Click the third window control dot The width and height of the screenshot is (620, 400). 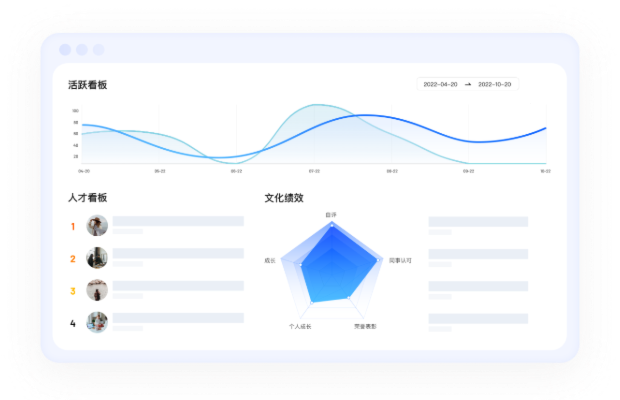98,50
